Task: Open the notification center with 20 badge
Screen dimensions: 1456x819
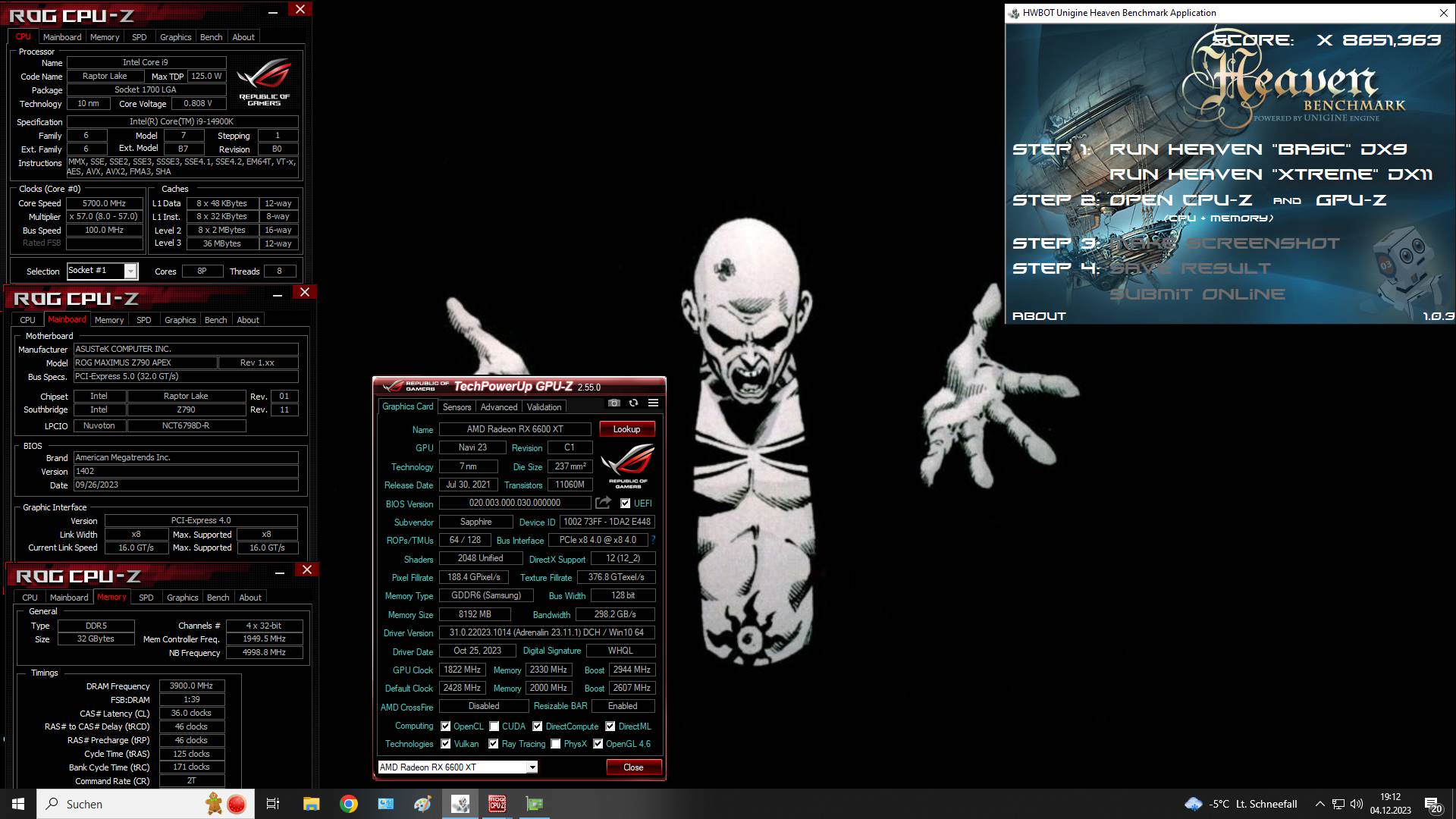Action: tap(1433, 805)
